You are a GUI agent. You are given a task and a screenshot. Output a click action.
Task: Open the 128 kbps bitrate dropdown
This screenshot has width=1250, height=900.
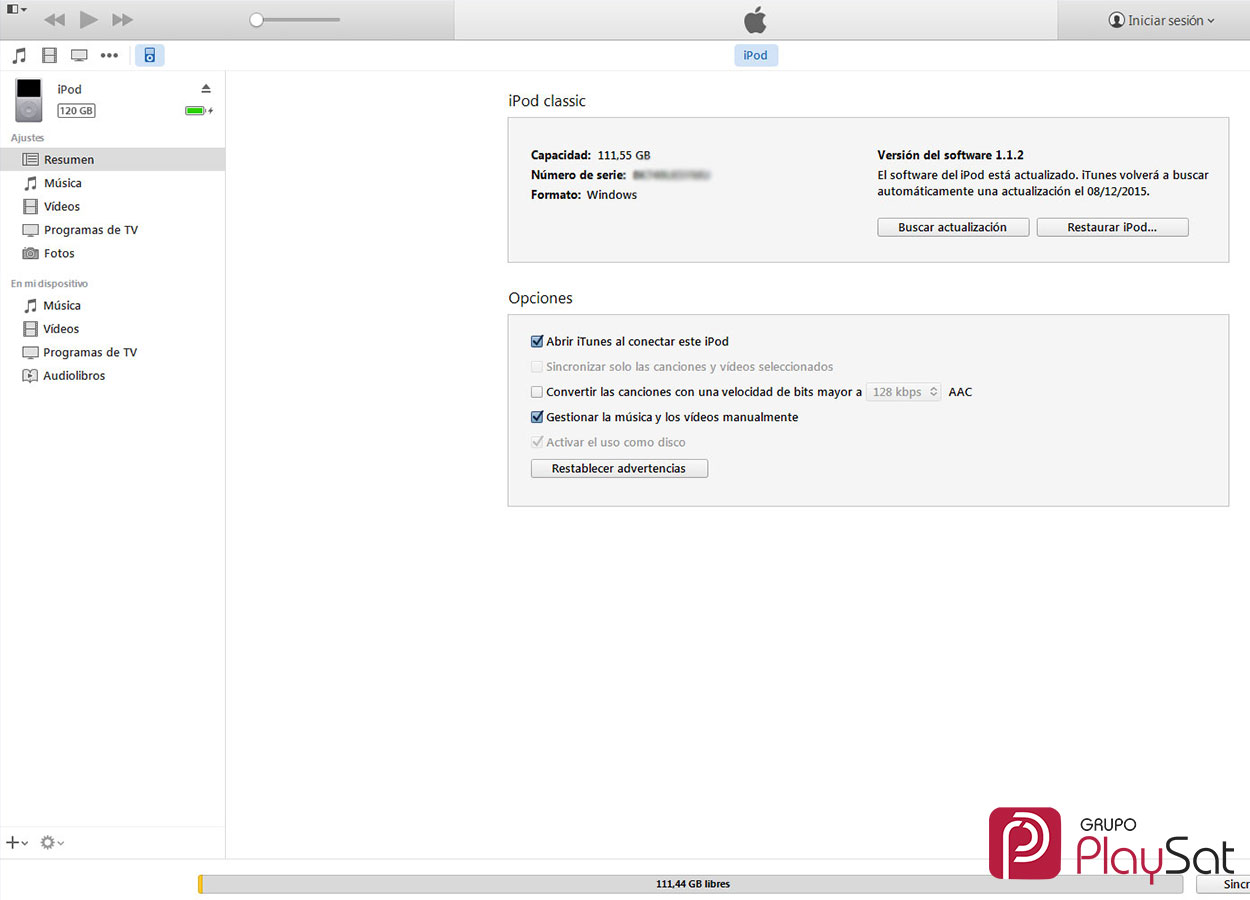(x=903, y=392)
